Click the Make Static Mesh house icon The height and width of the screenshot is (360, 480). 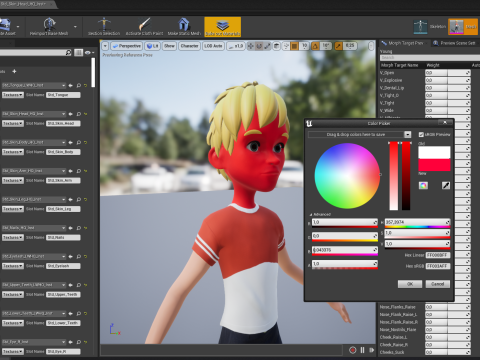[184, 24]
